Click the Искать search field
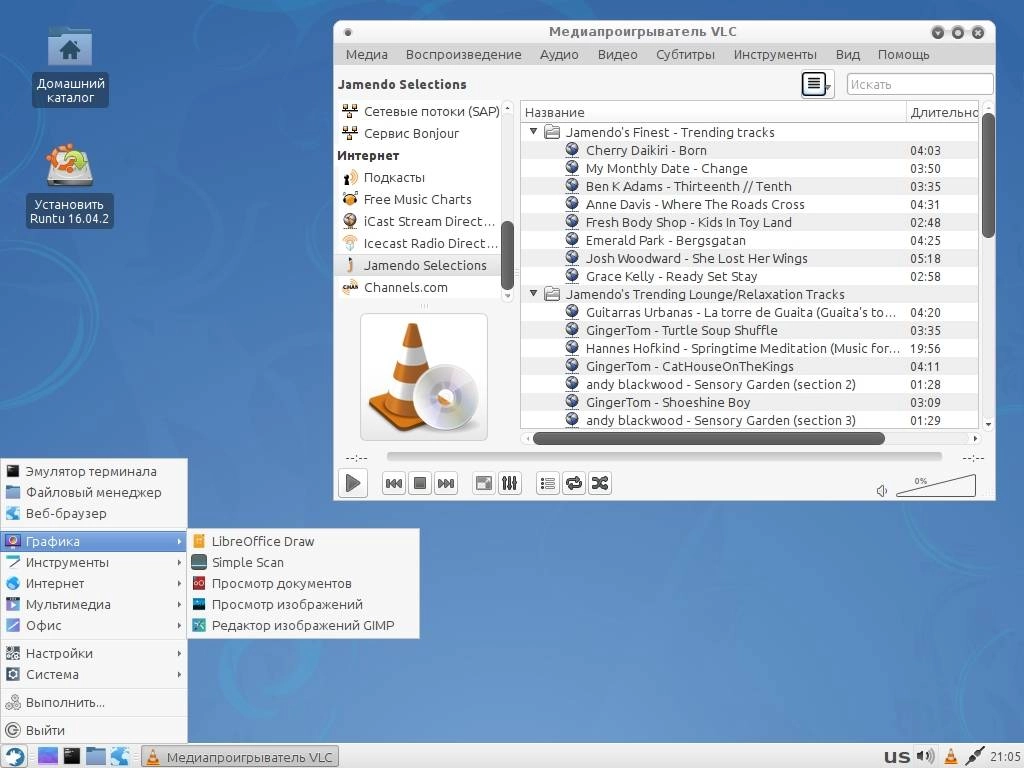1024x768 pixels. (920, 84)
